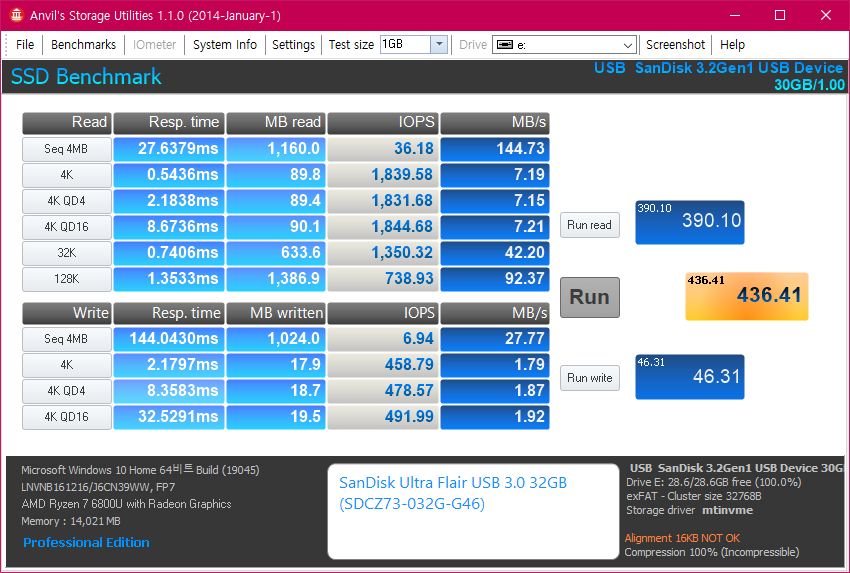Click the SanDisk Ultra Flair description text box

coord(473,511)
